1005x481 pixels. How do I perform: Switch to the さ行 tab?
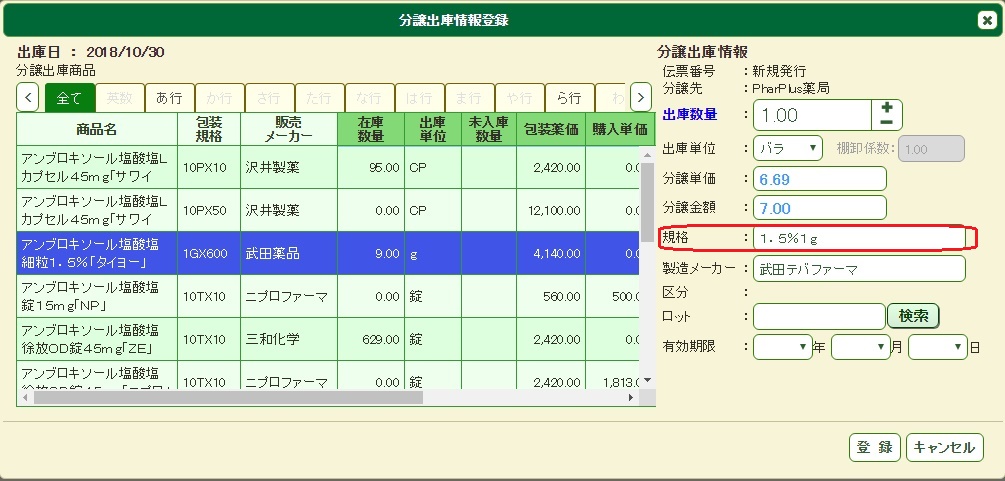pyautogui.click(x=270, y=98)
